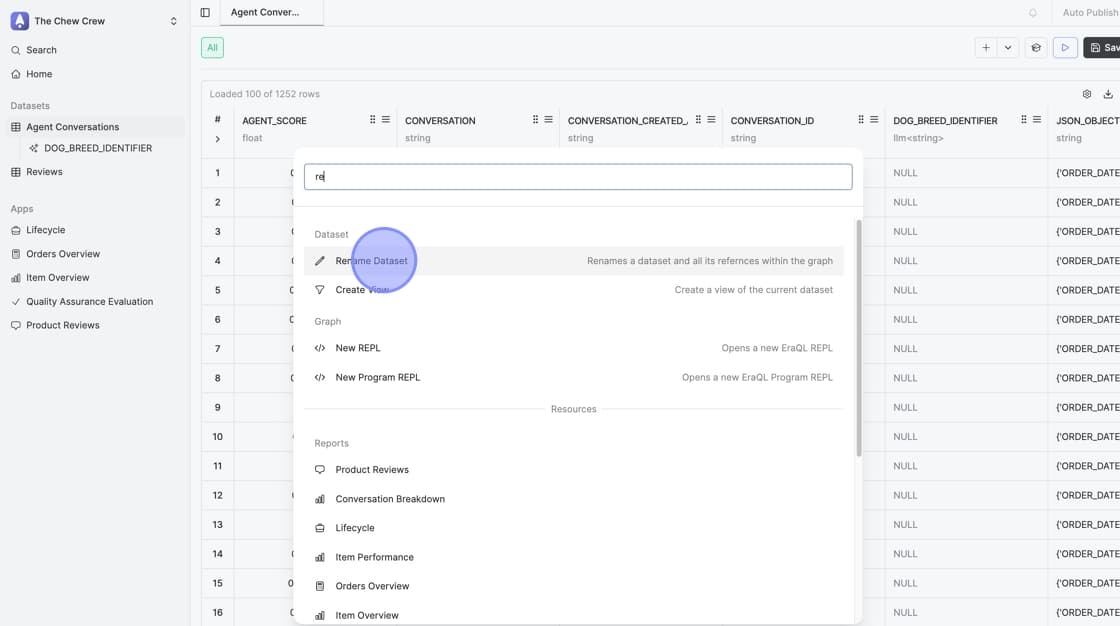Open the Agent Conversations tab

point(265,13)
